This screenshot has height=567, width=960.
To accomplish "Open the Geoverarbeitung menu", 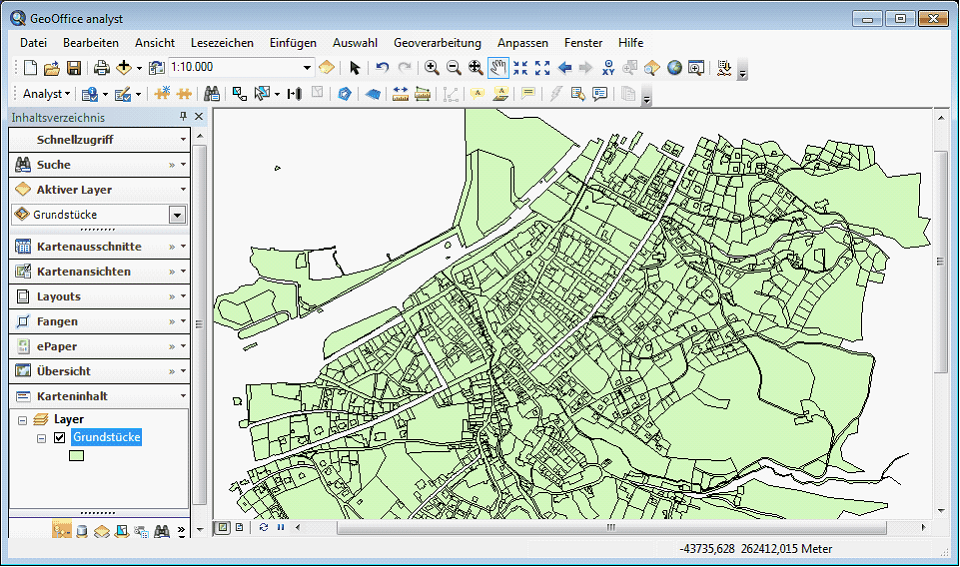I will click(437, 43).
